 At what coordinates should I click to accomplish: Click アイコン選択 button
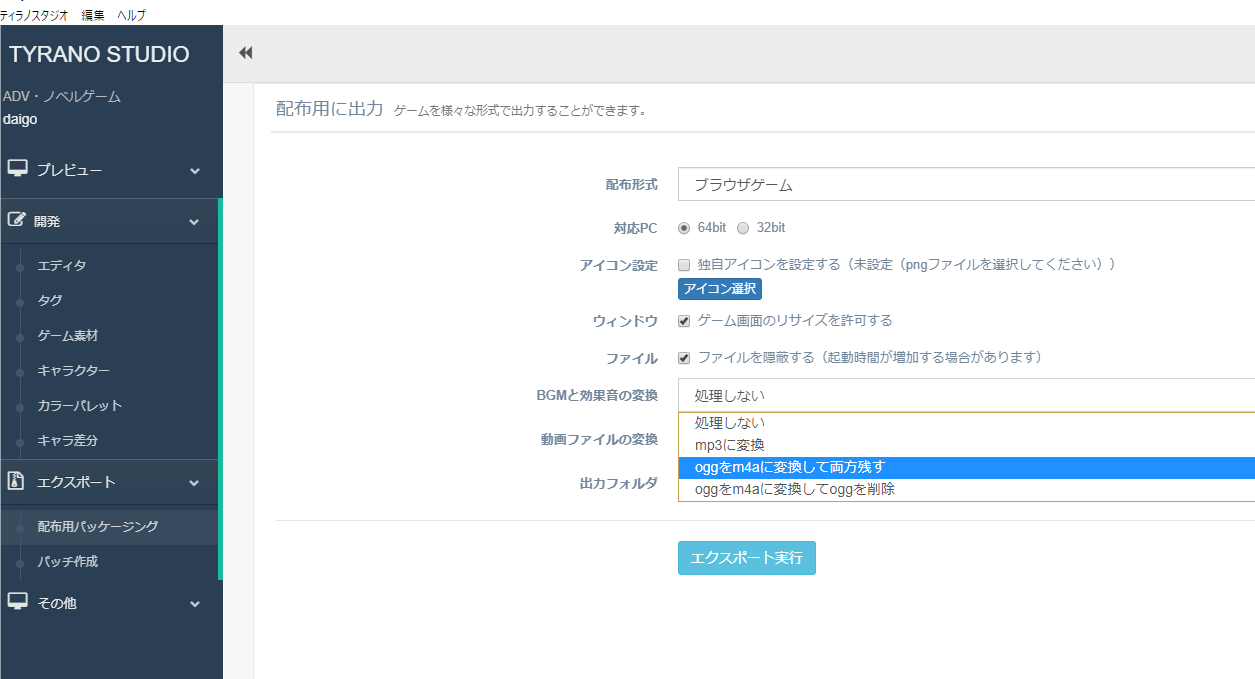pos(720,289)
